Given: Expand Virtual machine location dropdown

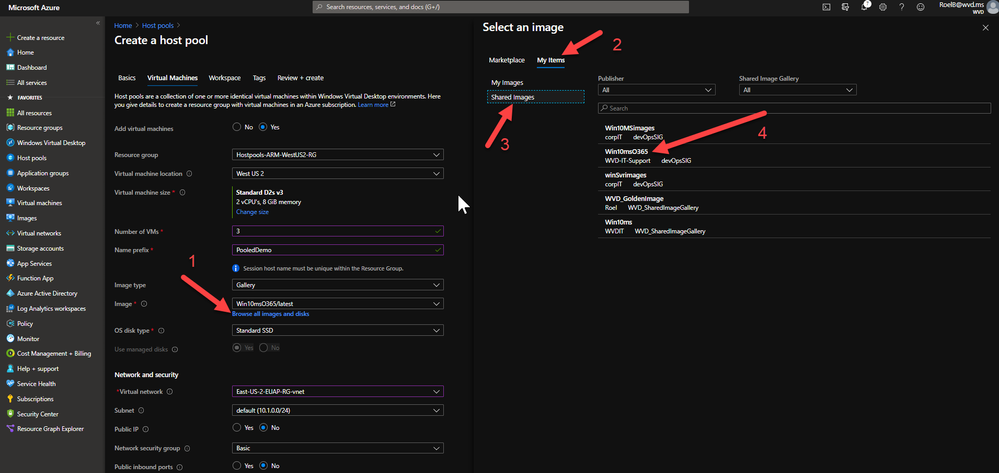Looking at the screenshot, I should (x=338, y=173).
